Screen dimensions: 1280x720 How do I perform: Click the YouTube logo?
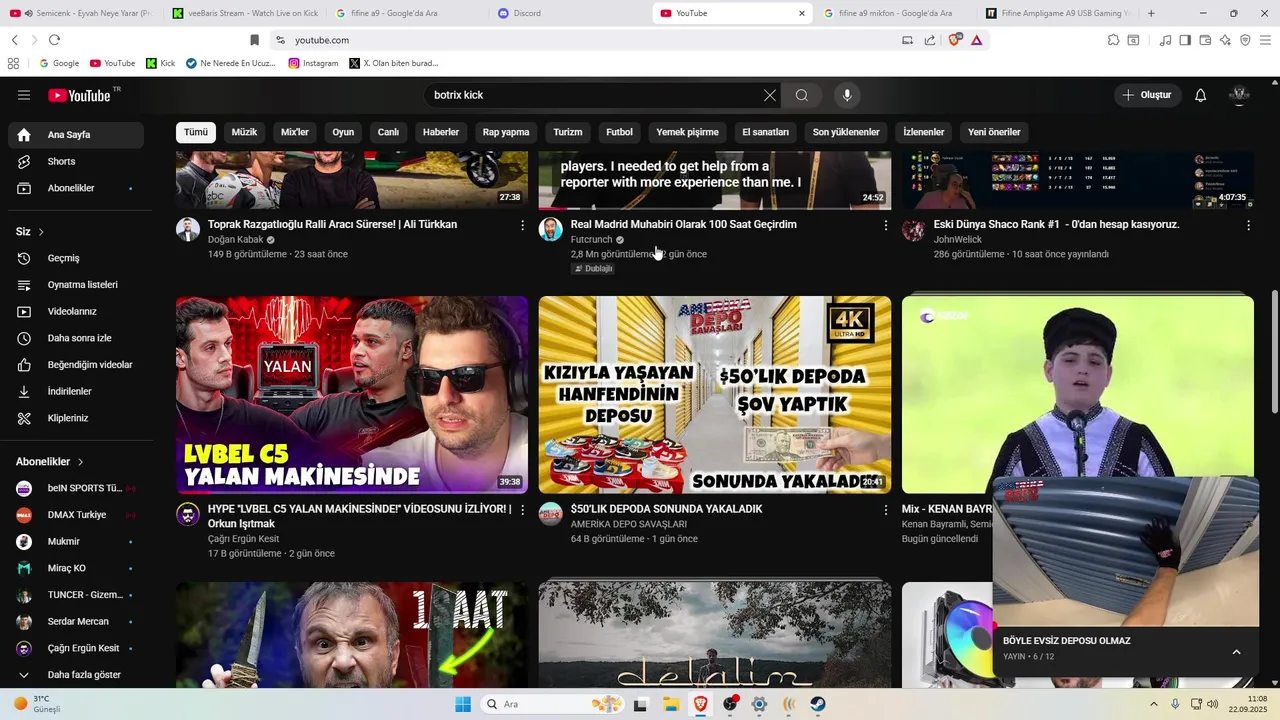(x=79, y=95)
